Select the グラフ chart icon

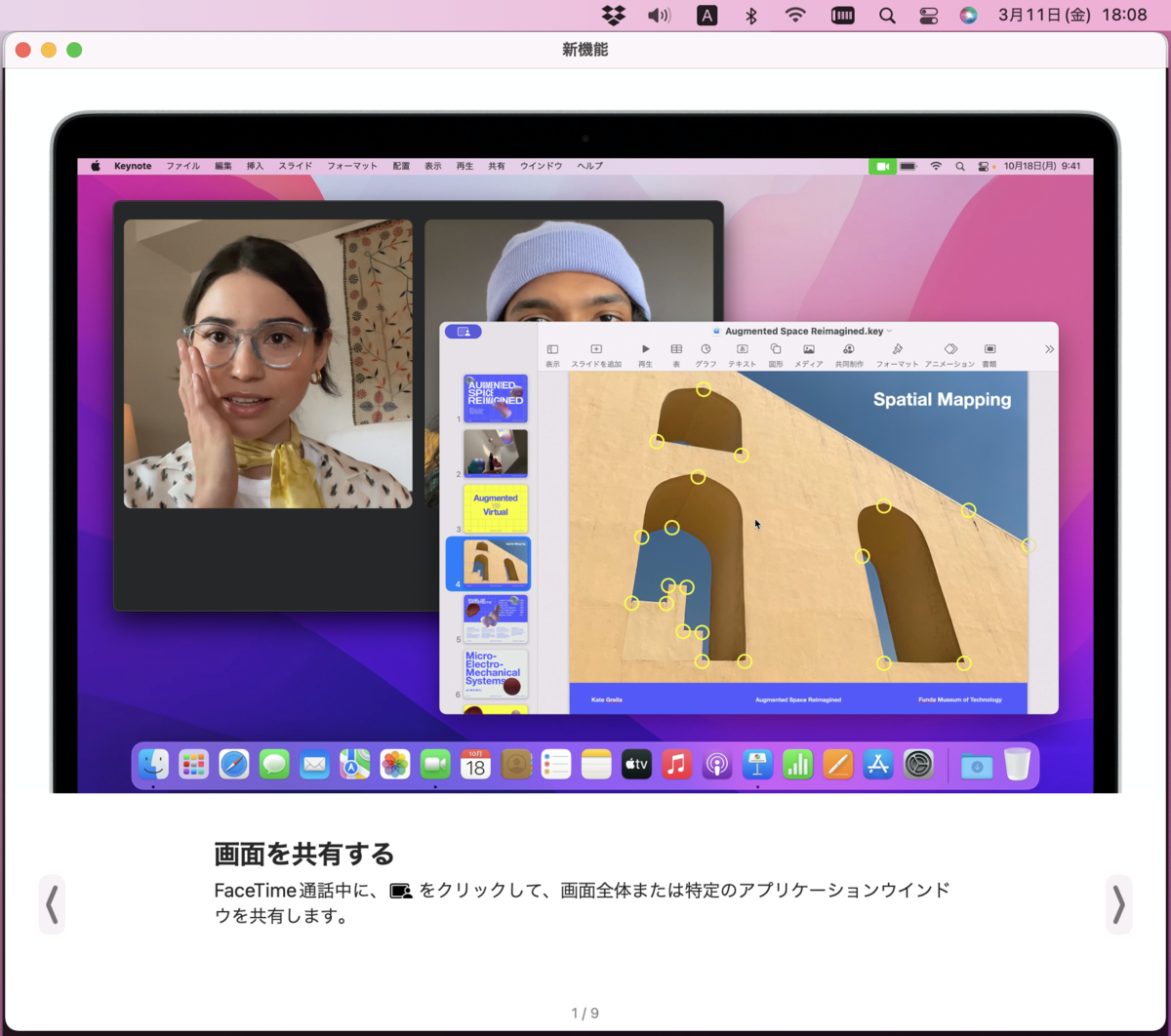[705, 348]
